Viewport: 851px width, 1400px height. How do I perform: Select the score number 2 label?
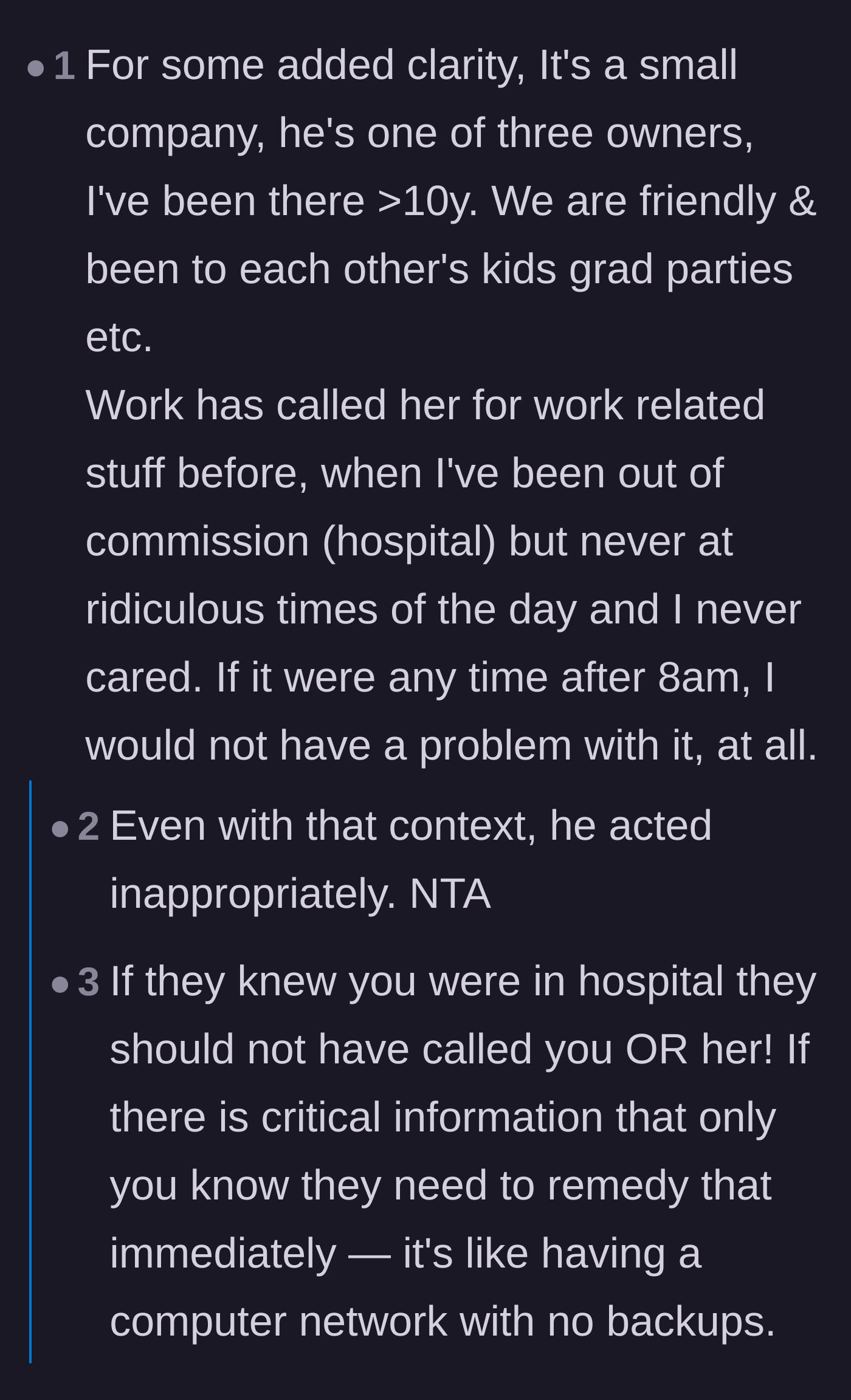point(89,826)
